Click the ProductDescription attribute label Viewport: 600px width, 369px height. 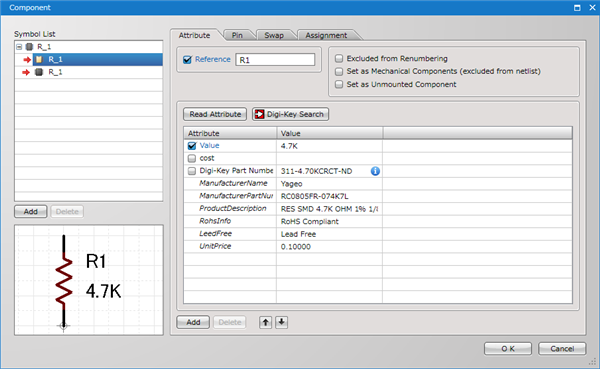tap(233, 209)
